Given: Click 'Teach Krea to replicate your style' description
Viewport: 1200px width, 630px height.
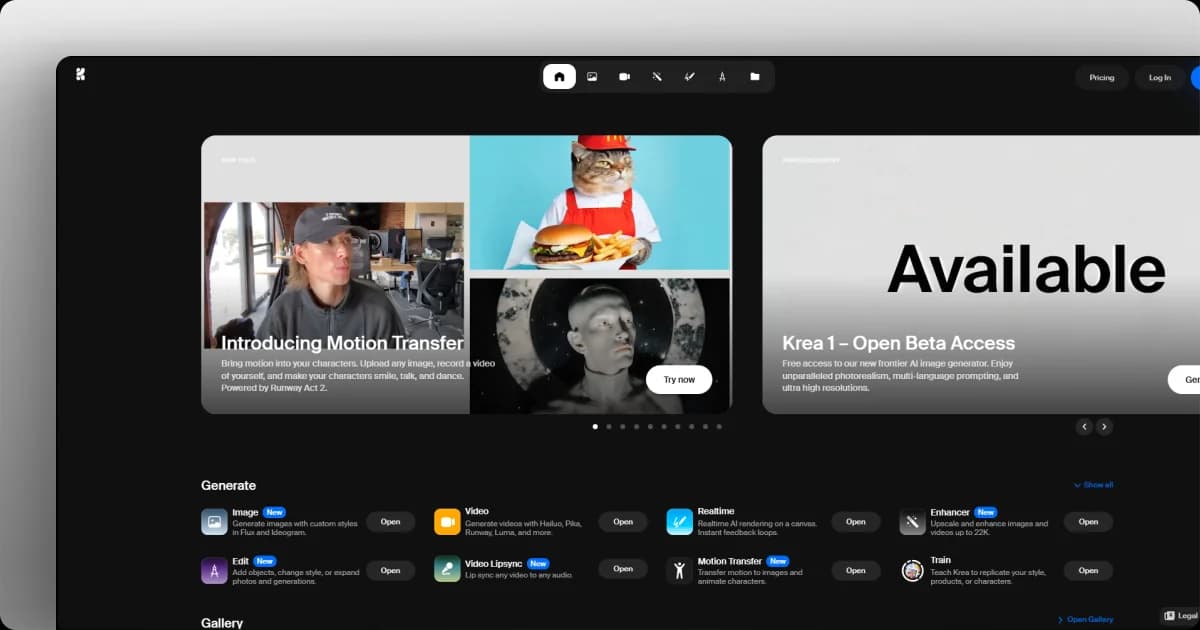Looking at the screenshot, I should pyautogui.click(x=989, y=576).
